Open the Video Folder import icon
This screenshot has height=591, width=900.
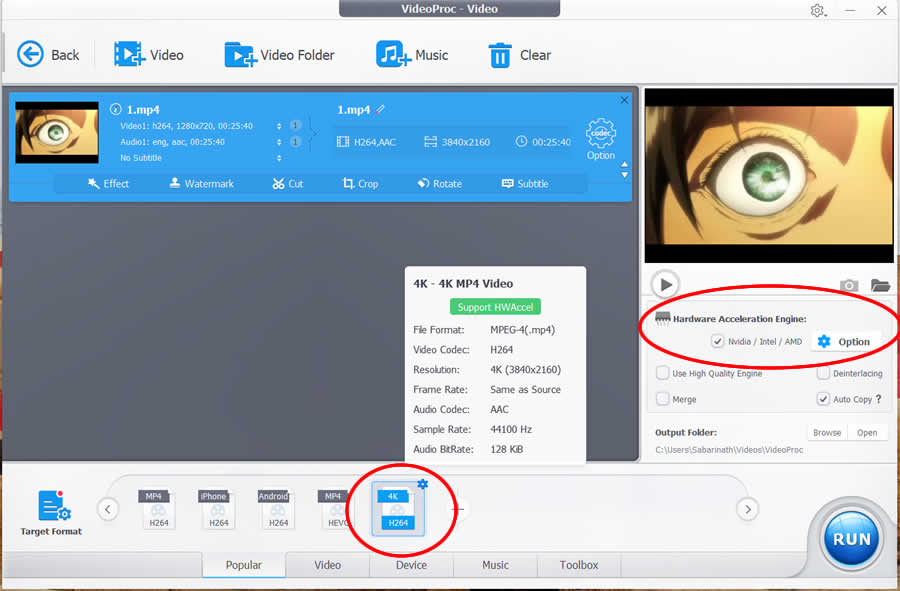[240, 54]
